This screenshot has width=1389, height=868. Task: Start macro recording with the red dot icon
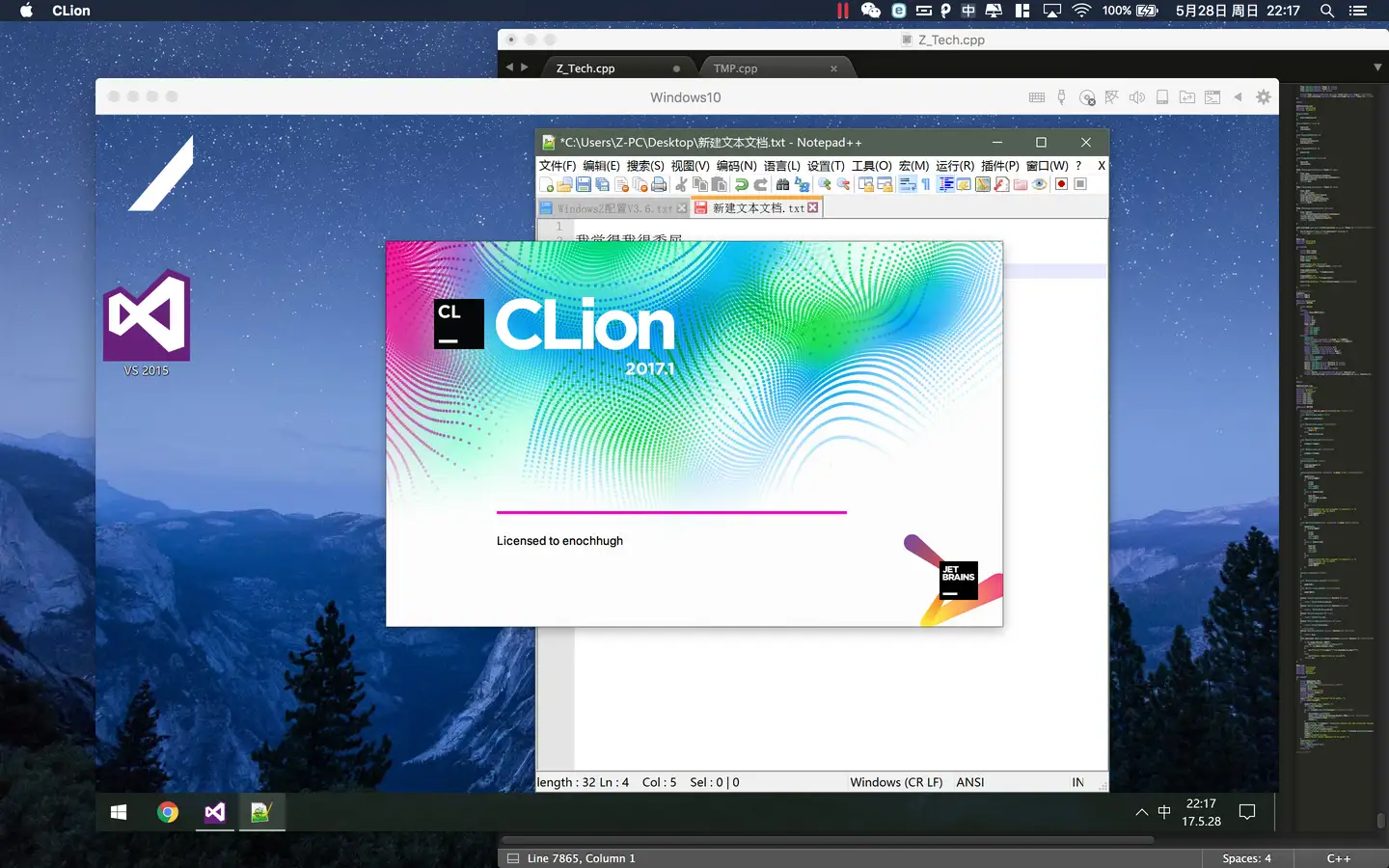coord(1062,184)
